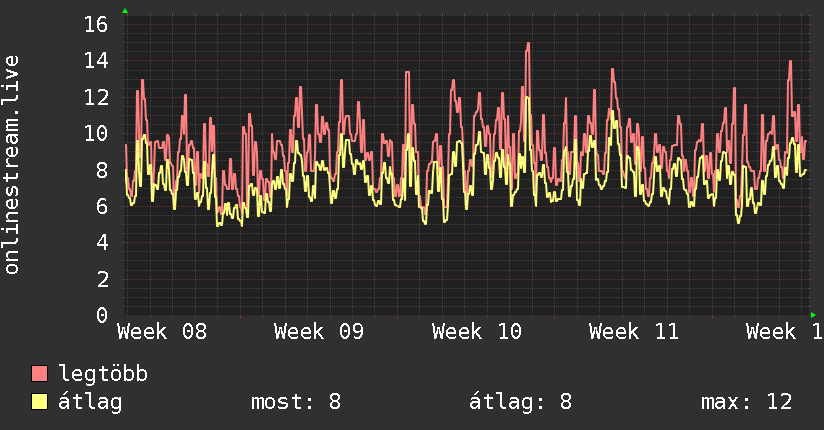The height and width of the screenshot is (430, 824).
Task: Click the Week 11 axis label
Action: (x=634, y=332)
